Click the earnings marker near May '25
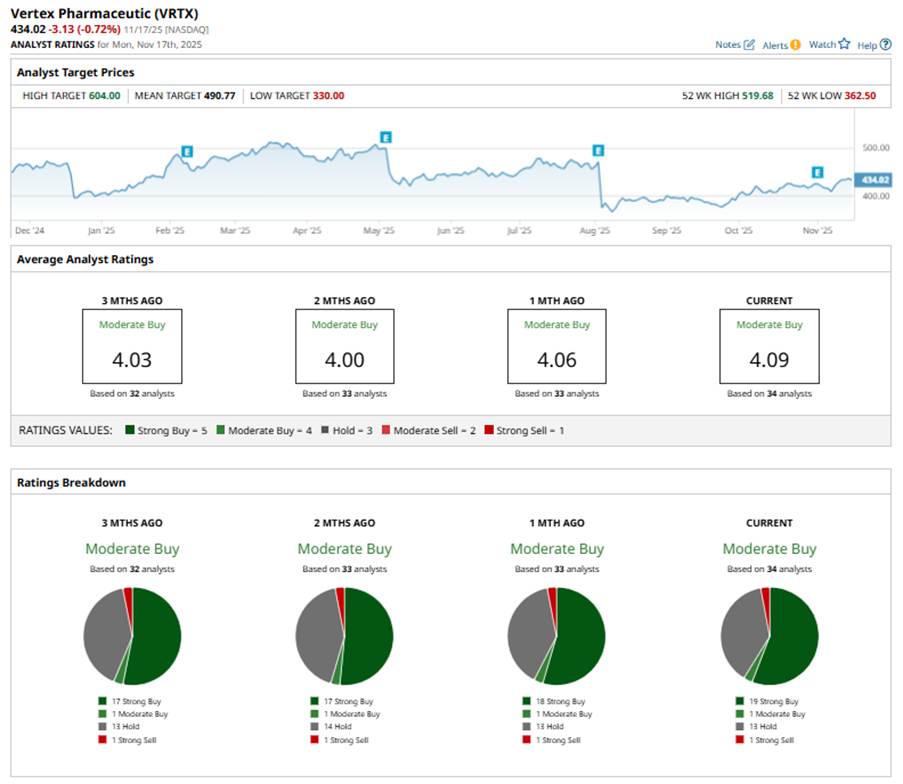This screenshot has width=903, height=784. tap(386, 137)
